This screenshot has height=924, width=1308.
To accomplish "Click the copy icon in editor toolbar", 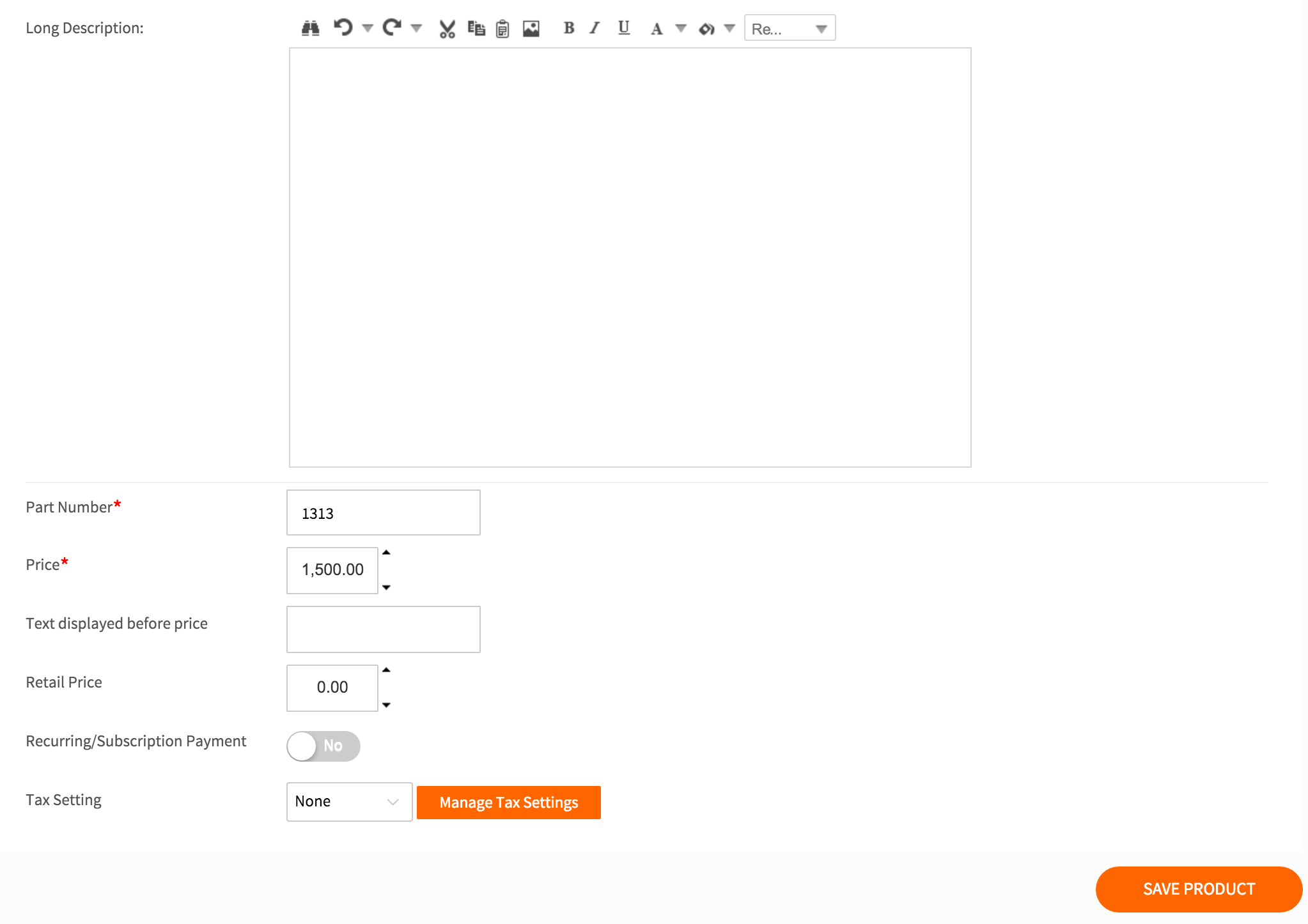I will point(476,28).
